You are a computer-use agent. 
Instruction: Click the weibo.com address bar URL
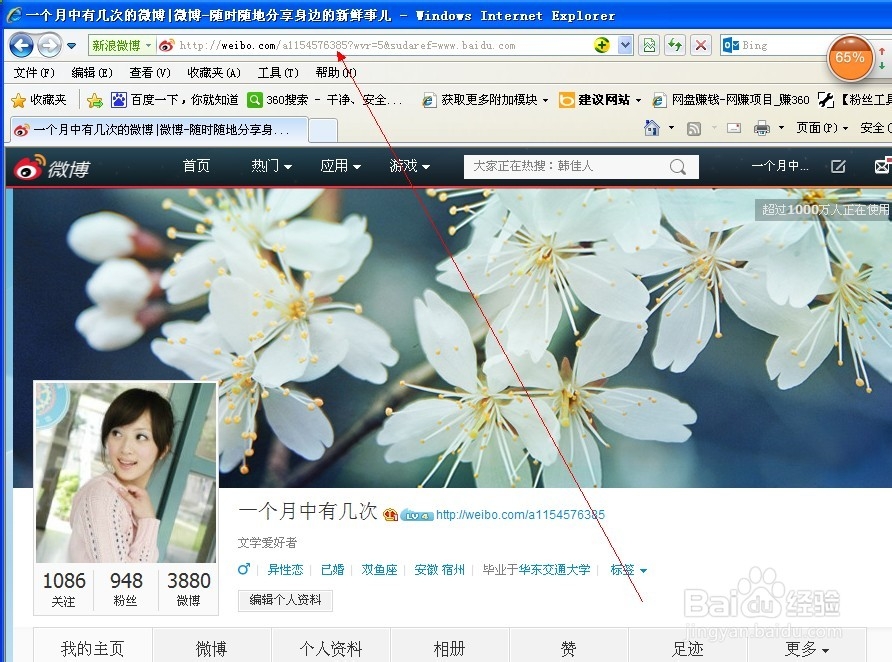pyautogui.click(x=347, y=45)
